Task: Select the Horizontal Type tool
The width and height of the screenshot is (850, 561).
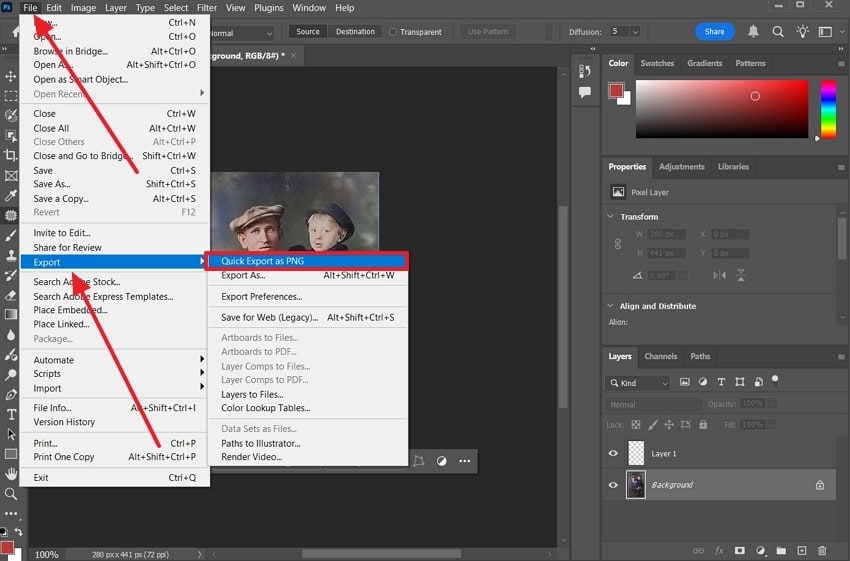Action: pyautogui.click(x=11, y=414)
